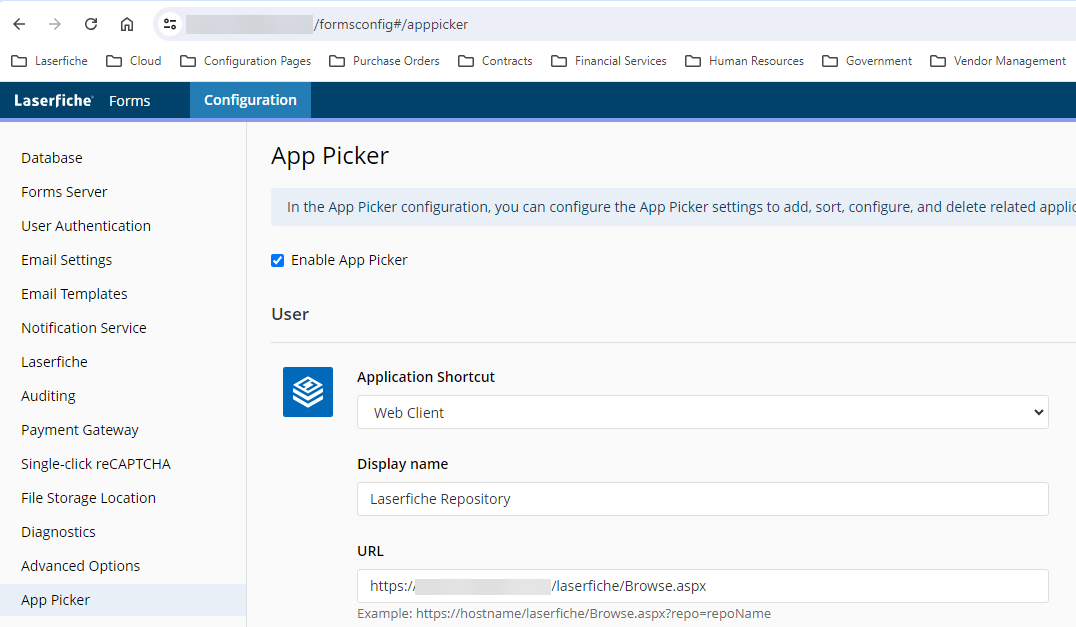Open the Laserfiche sidebar item
The image size is (1076, 627).
click(x=54, y=362)
